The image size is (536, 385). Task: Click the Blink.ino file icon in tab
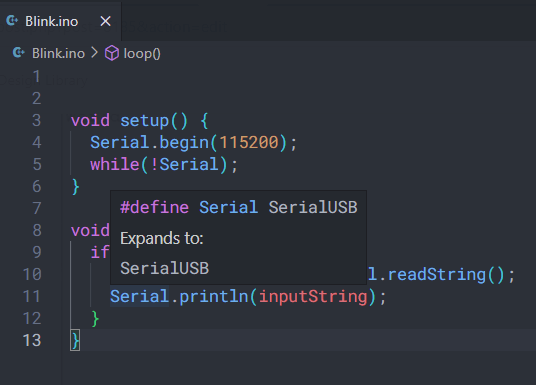click(12, 21)
